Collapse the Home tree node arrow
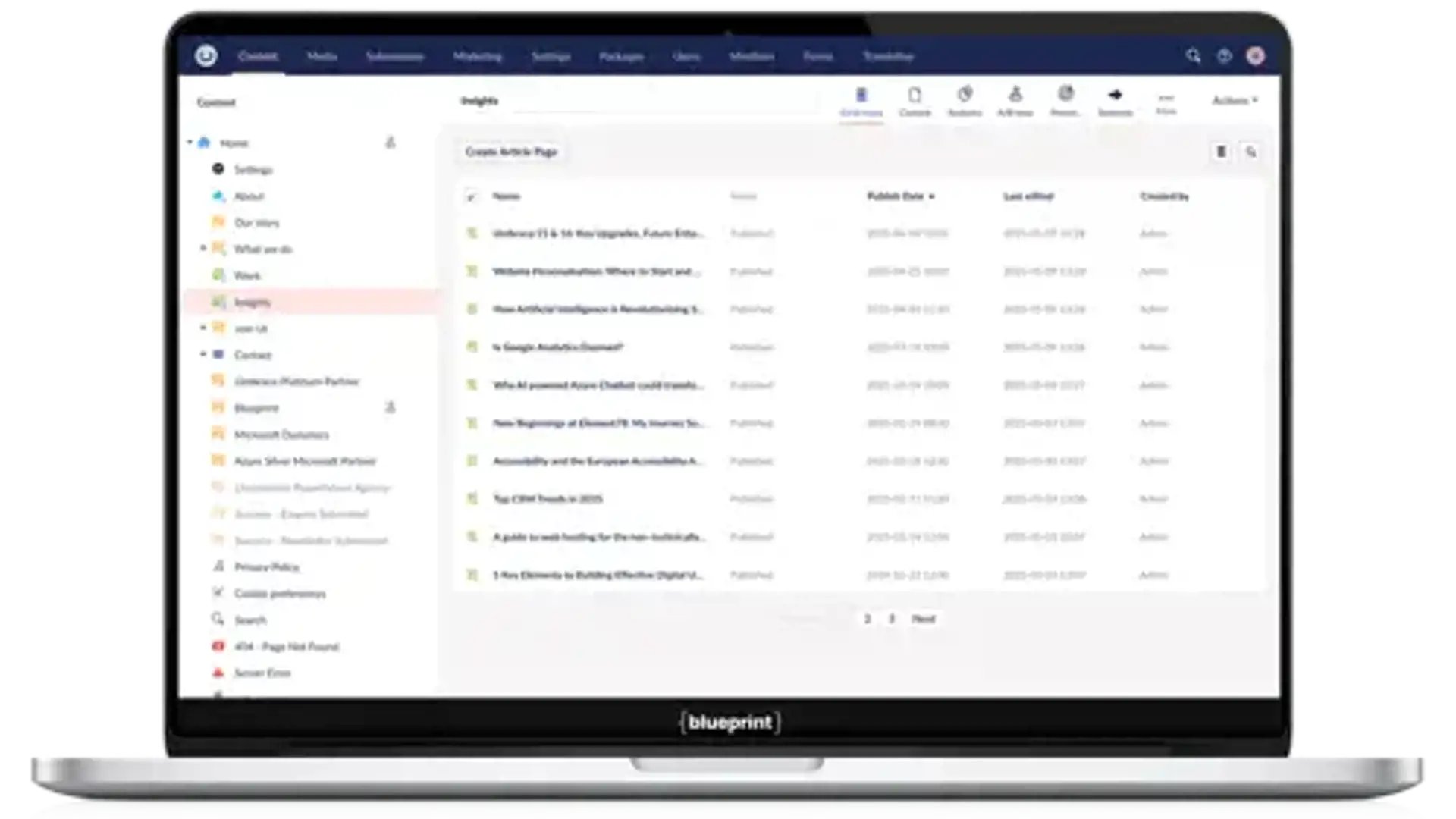 (x=190, y=143)
